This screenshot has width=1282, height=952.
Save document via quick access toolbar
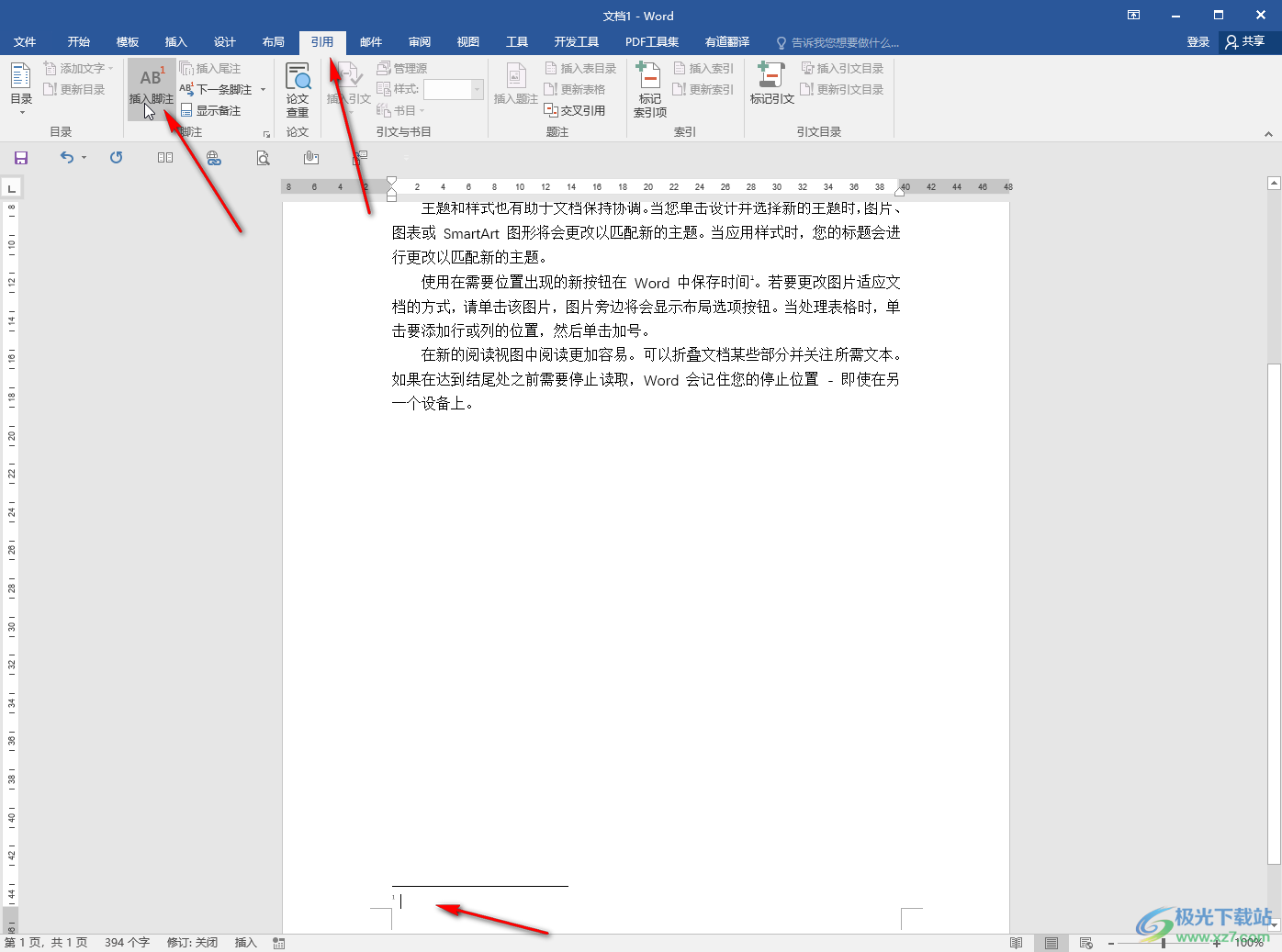tap(20, 158)
